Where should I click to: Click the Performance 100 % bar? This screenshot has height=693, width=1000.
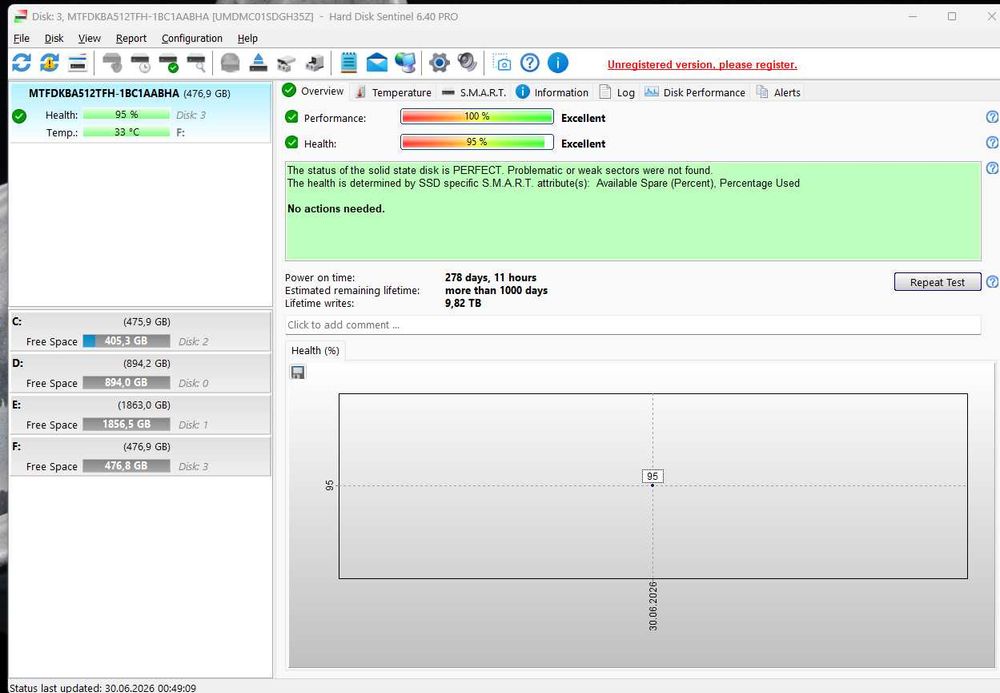coord(476,117)
